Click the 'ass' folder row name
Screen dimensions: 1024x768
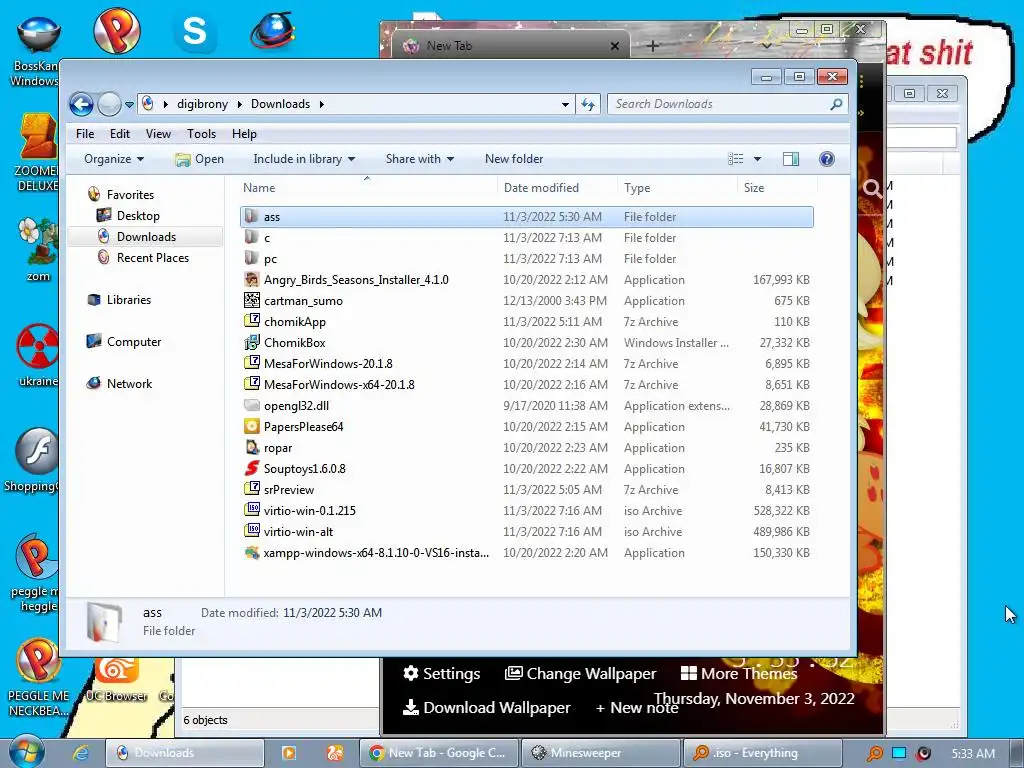pyautogui.click(x=272, y=217)
